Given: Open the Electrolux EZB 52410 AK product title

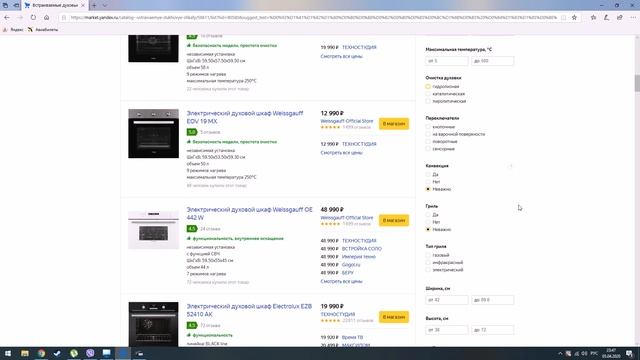Looking at the screenshot, I should 249,310.
